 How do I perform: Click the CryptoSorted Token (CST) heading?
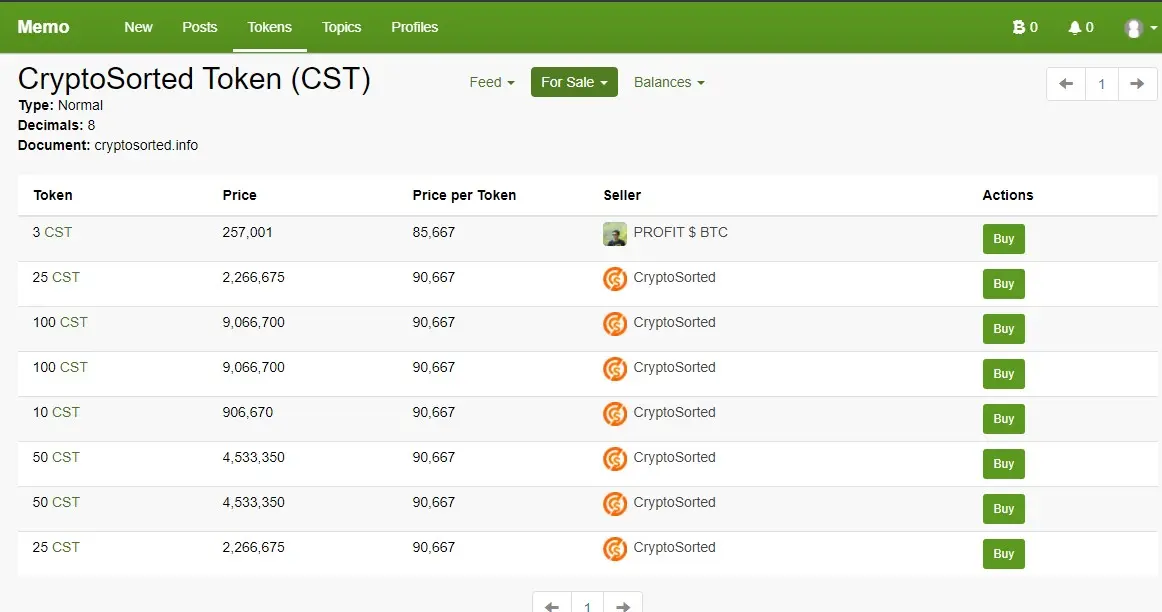pyautogui.click(x=194, y=79)
